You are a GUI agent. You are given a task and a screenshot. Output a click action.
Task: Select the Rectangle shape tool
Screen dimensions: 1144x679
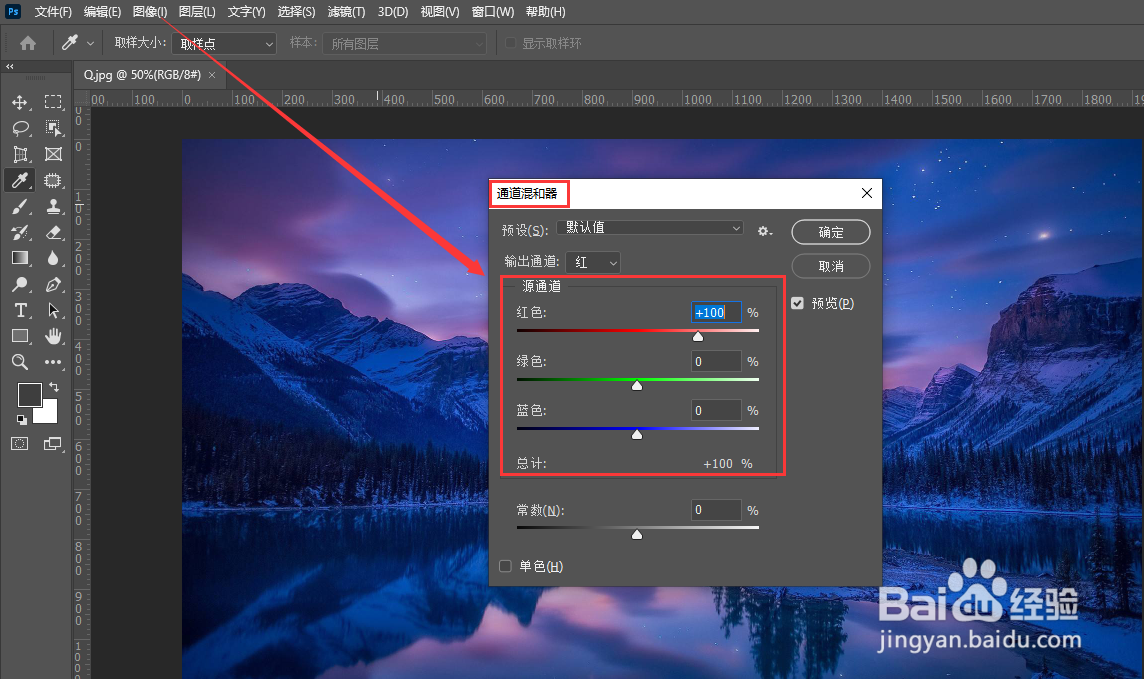pos(20,336)
